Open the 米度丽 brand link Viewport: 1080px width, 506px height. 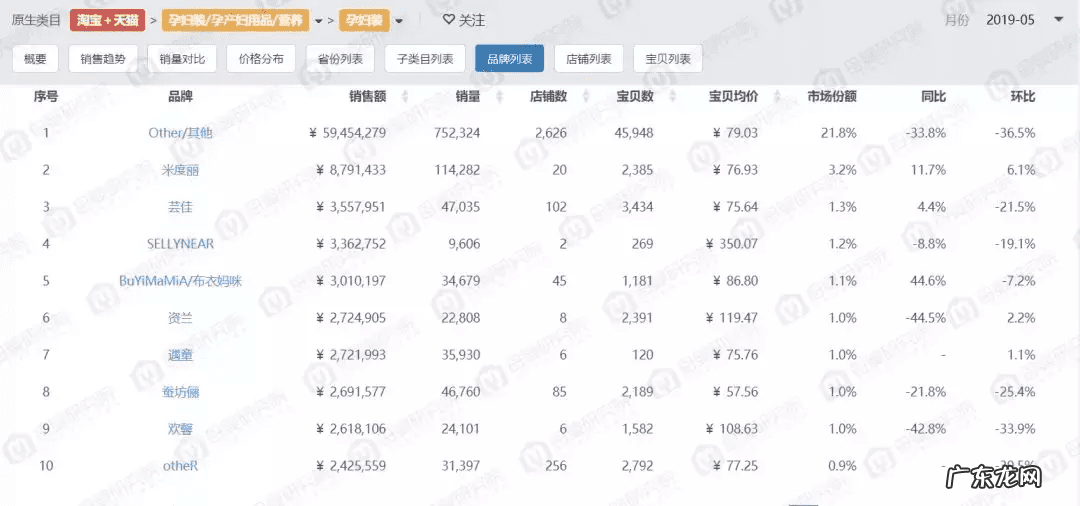pos(180,170)
